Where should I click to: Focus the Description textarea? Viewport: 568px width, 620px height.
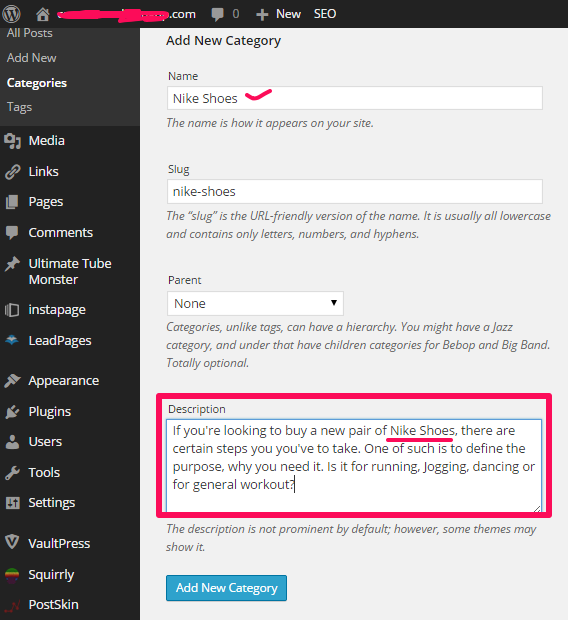354,465
